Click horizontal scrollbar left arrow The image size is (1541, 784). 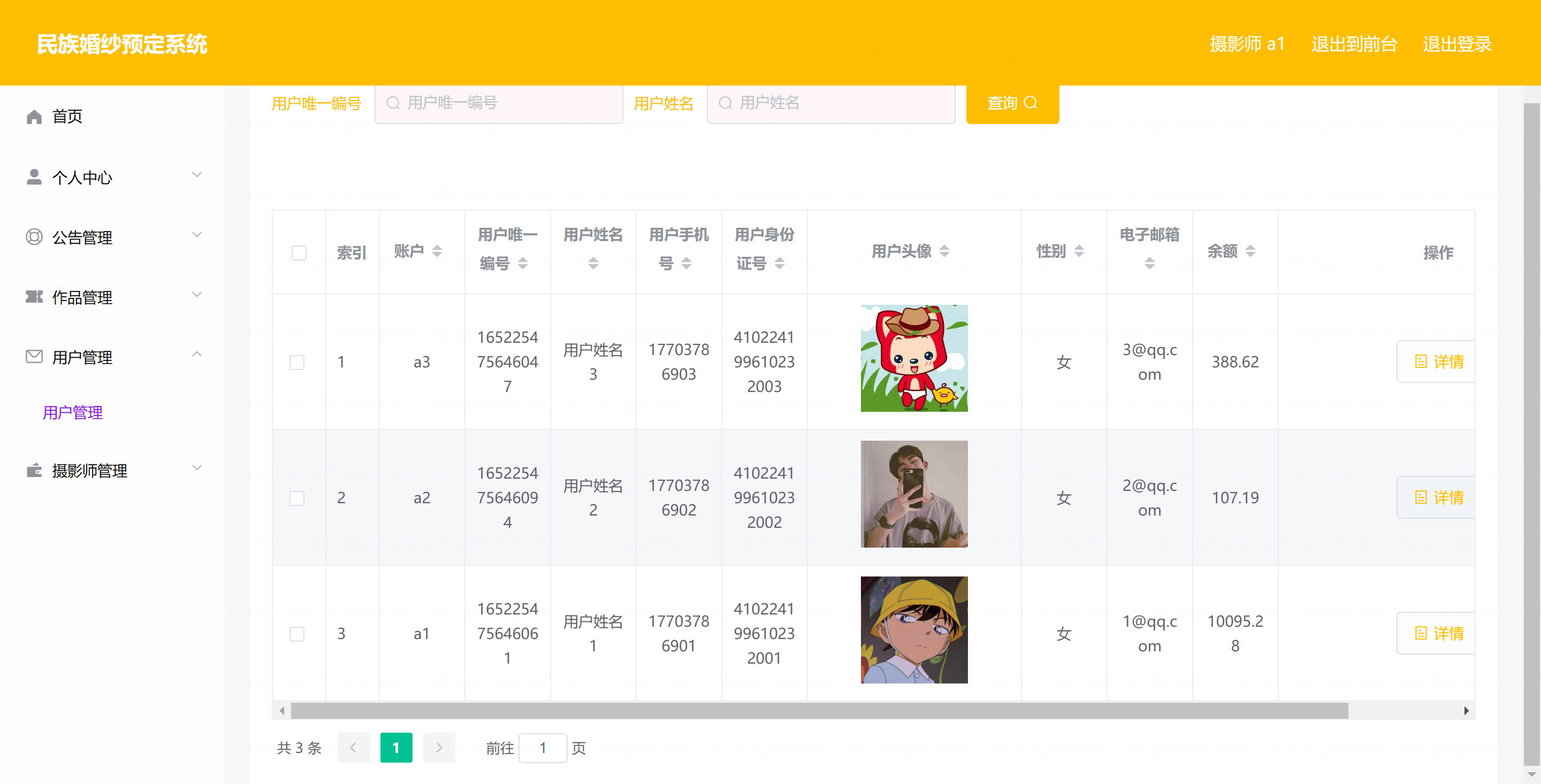pyautogui.click(x=282, y=710)
